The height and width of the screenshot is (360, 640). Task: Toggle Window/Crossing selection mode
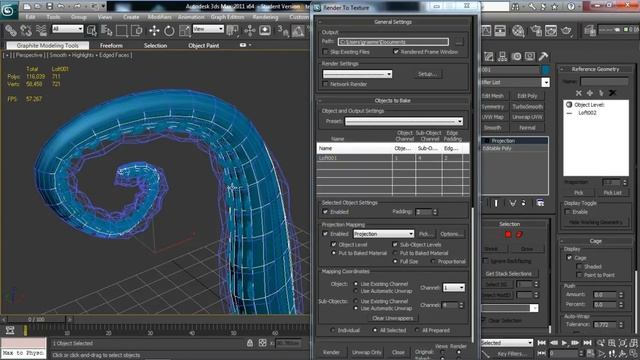point(137,31)
